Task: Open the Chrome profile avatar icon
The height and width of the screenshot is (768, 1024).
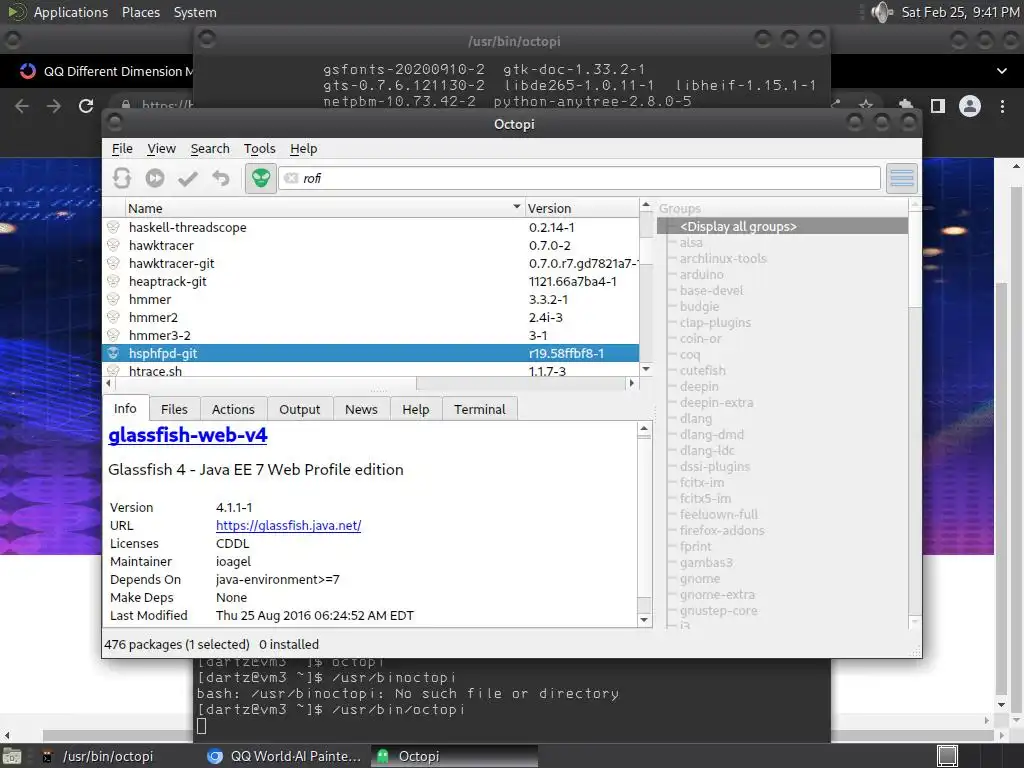Action: (970, 106)
